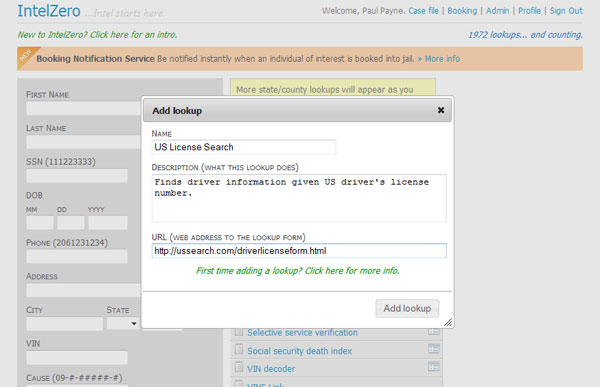Open the Case file link
This screenshot has height=387, width=600.
click(423, 11)
